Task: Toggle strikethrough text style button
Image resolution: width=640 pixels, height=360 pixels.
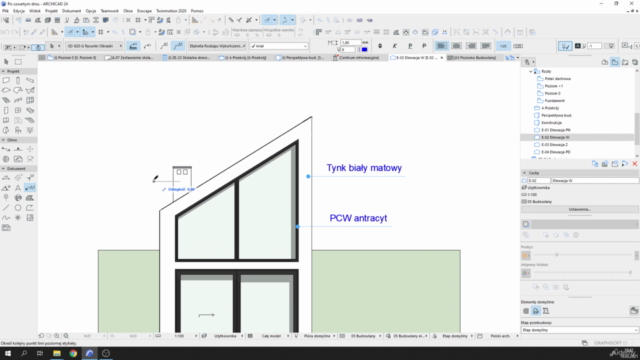Action: tap(424, 46)
